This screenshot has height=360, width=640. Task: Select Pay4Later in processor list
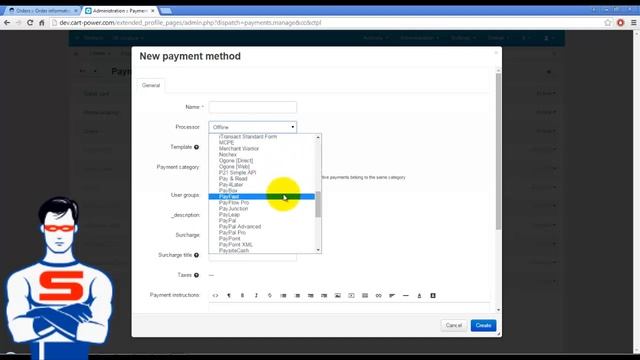tap(231, 185)
